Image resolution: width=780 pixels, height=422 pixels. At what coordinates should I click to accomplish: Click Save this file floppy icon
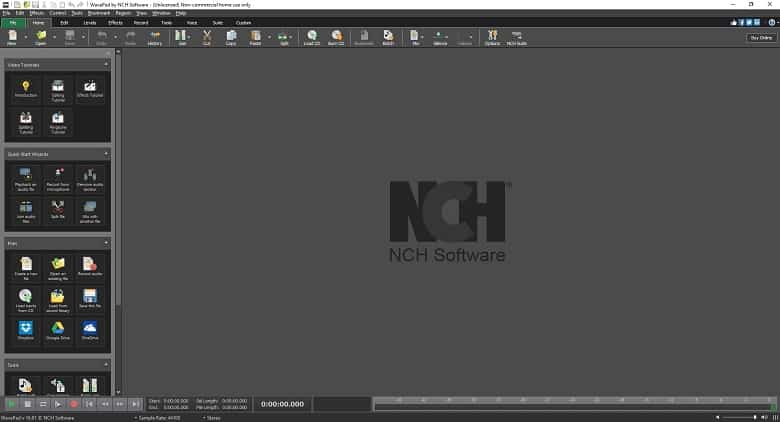pyautogui.click(x=90, y=300)
